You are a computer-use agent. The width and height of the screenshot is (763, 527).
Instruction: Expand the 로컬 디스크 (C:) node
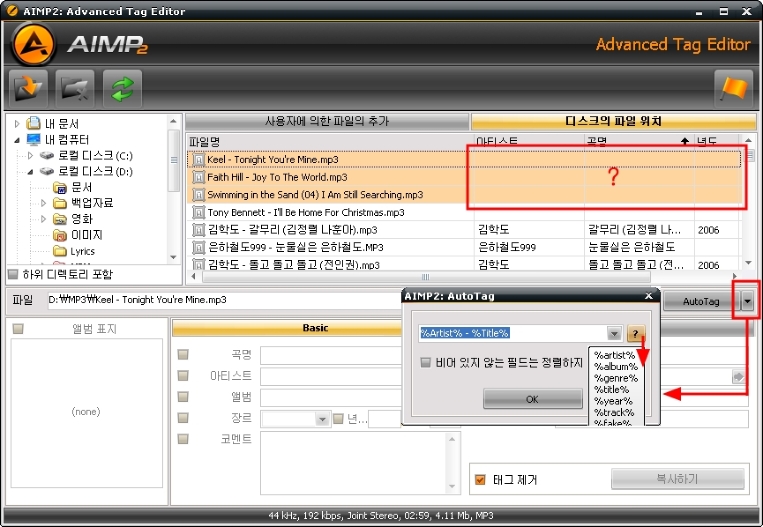pos(30,156)
